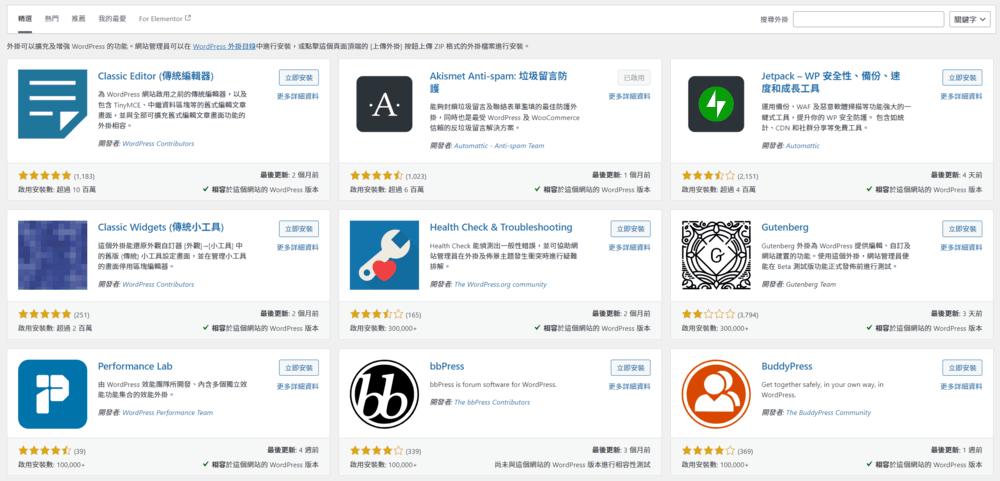The image size is (1000, 481).
Task: Click the Performance Lab plugin icon
Action: [52, 394]
